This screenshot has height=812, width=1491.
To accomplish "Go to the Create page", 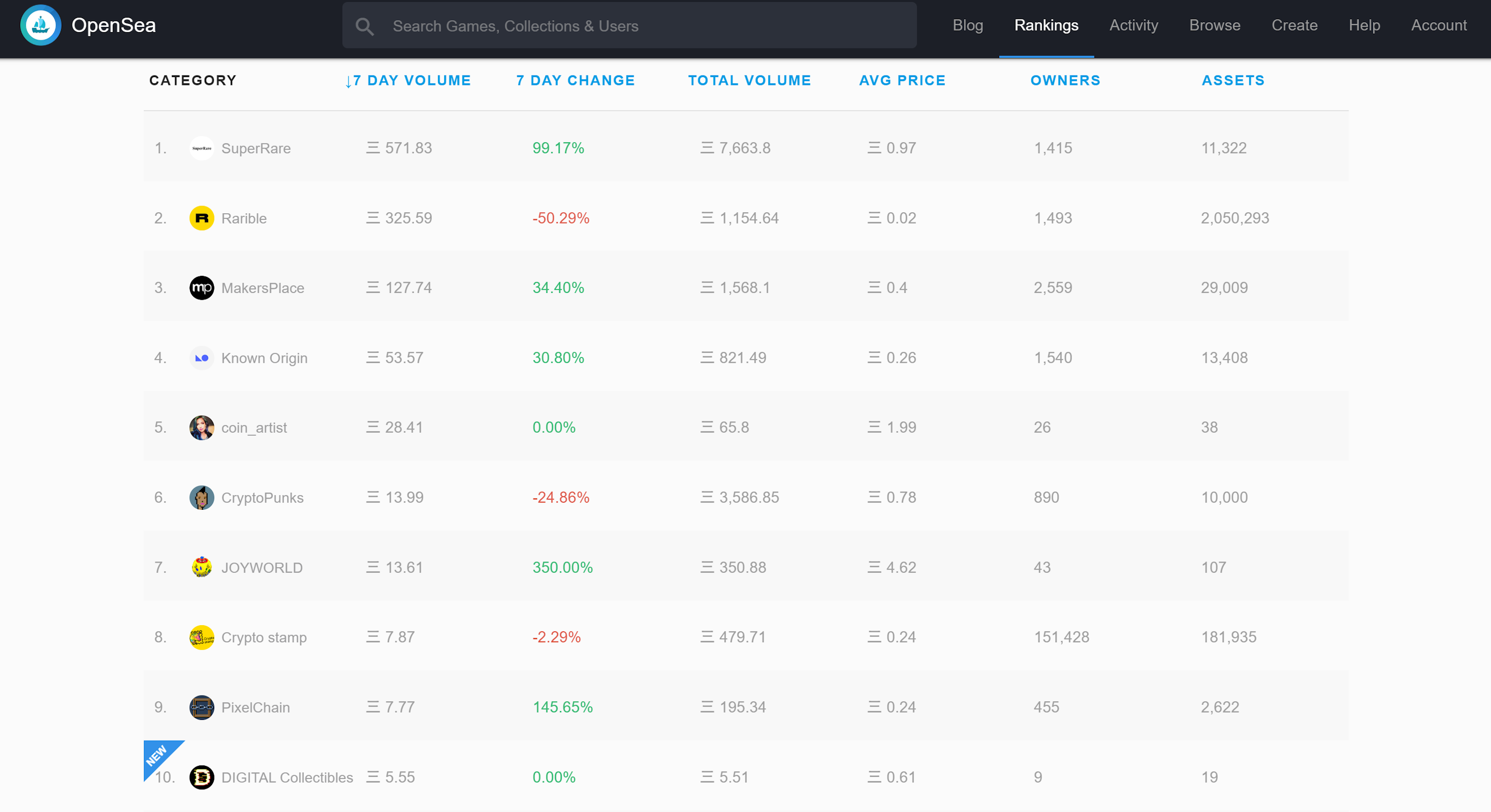I will 1294,25.
